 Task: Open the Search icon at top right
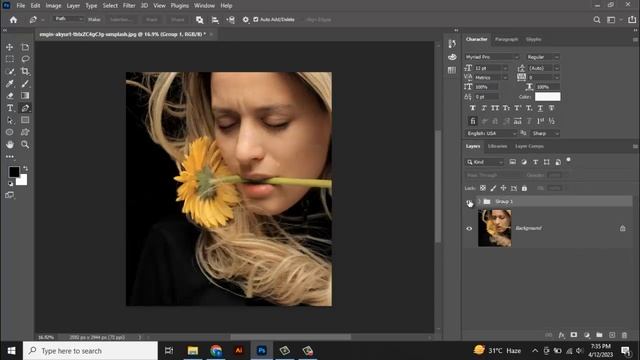(597, 20)
